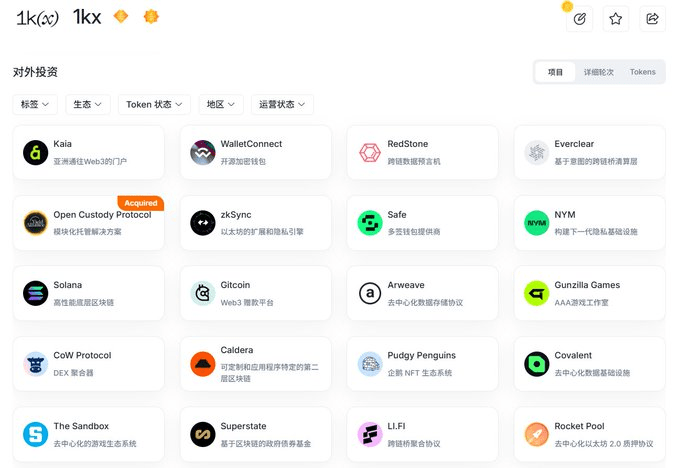Click the RedStone hexagon logo
The image size is (680, 468).
[x=369, y=153]
